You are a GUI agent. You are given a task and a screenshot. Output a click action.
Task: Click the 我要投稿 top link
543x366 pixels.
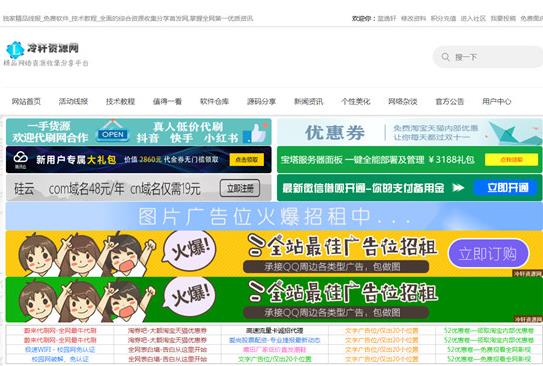pyautogui.click(x=504, y=18)
